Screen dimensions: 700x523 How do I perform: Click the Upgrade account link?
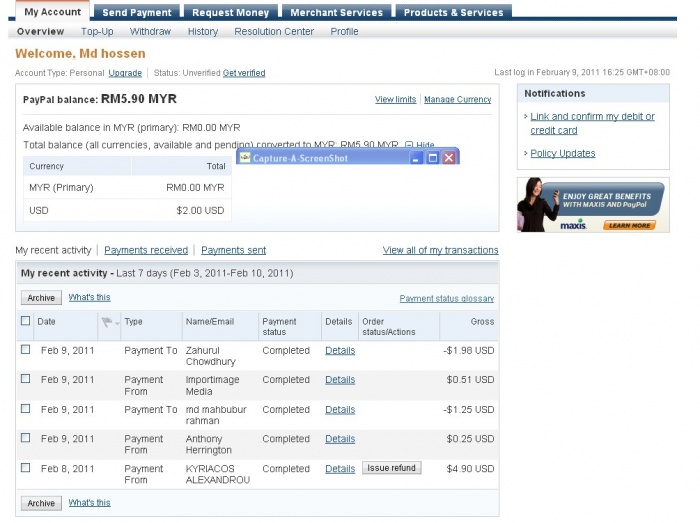pyautogui.click(x=125, y=73)
